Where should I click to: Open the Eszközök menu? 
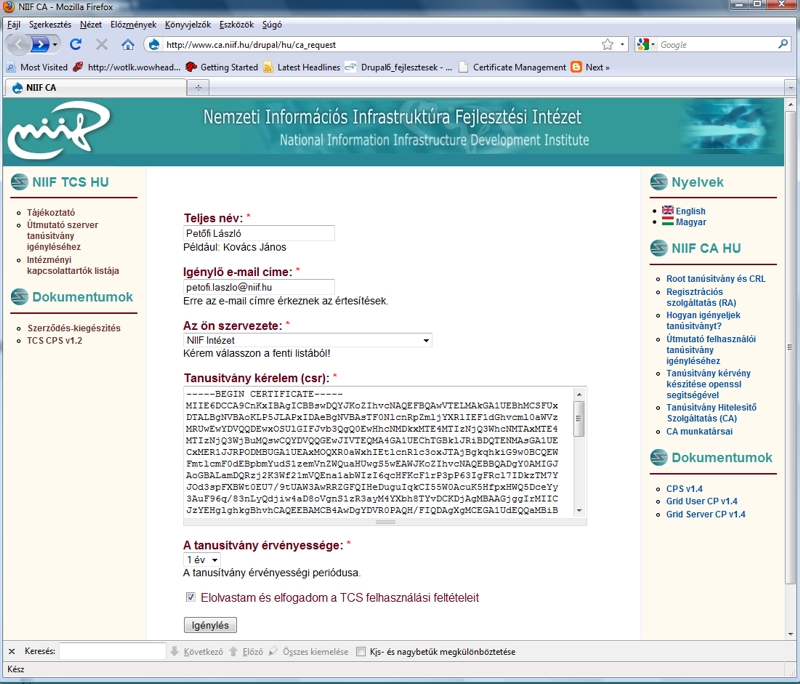pyautogui.click(x=236, y=24)
